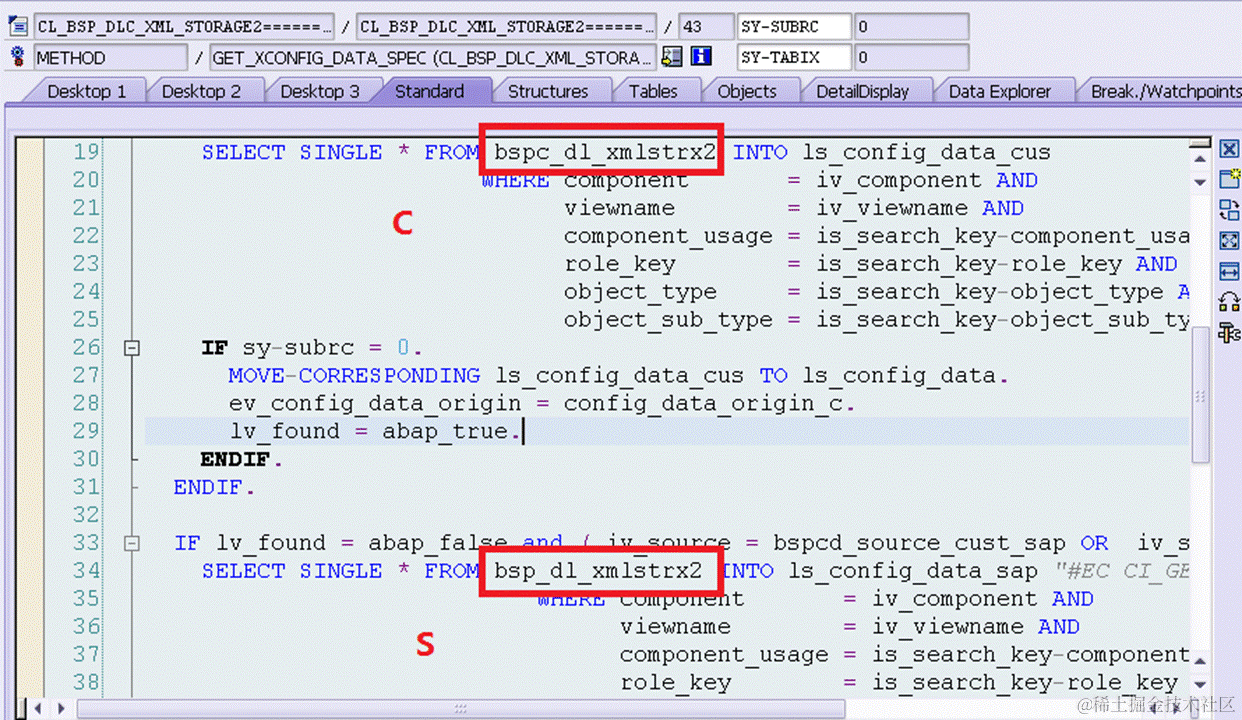Click bspcd_source_cust_sap on line 33

pyautogui.click(x=919, y=543)
